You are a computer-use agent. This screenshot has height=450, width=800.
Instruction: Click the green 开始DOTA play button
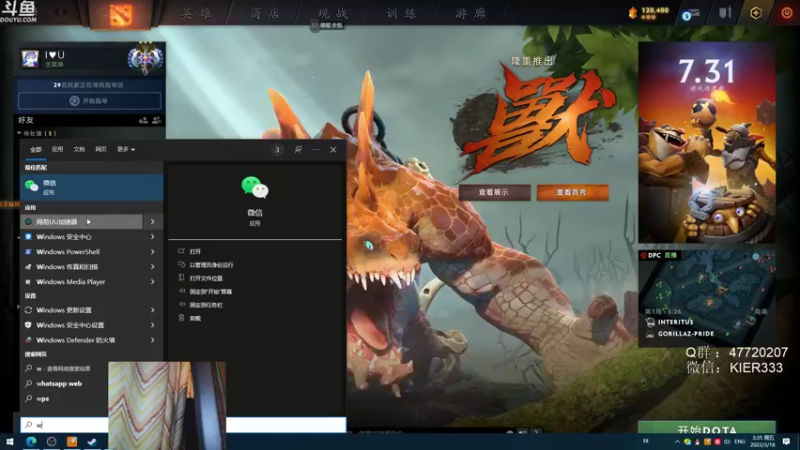(707, 429)
